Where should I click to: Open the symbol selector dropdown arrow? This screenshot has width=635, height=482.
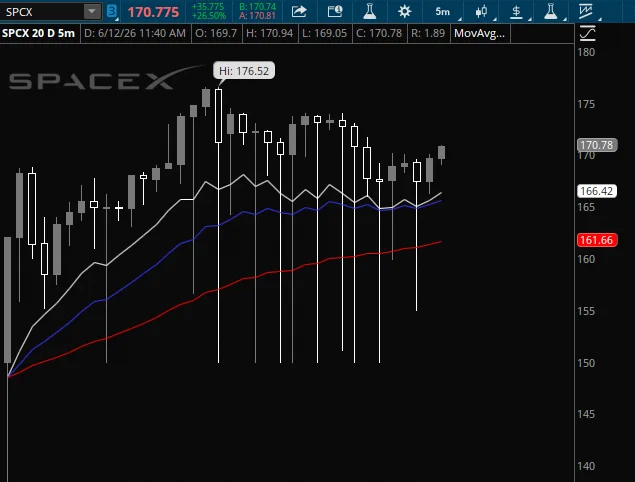[x=92, y=12]
